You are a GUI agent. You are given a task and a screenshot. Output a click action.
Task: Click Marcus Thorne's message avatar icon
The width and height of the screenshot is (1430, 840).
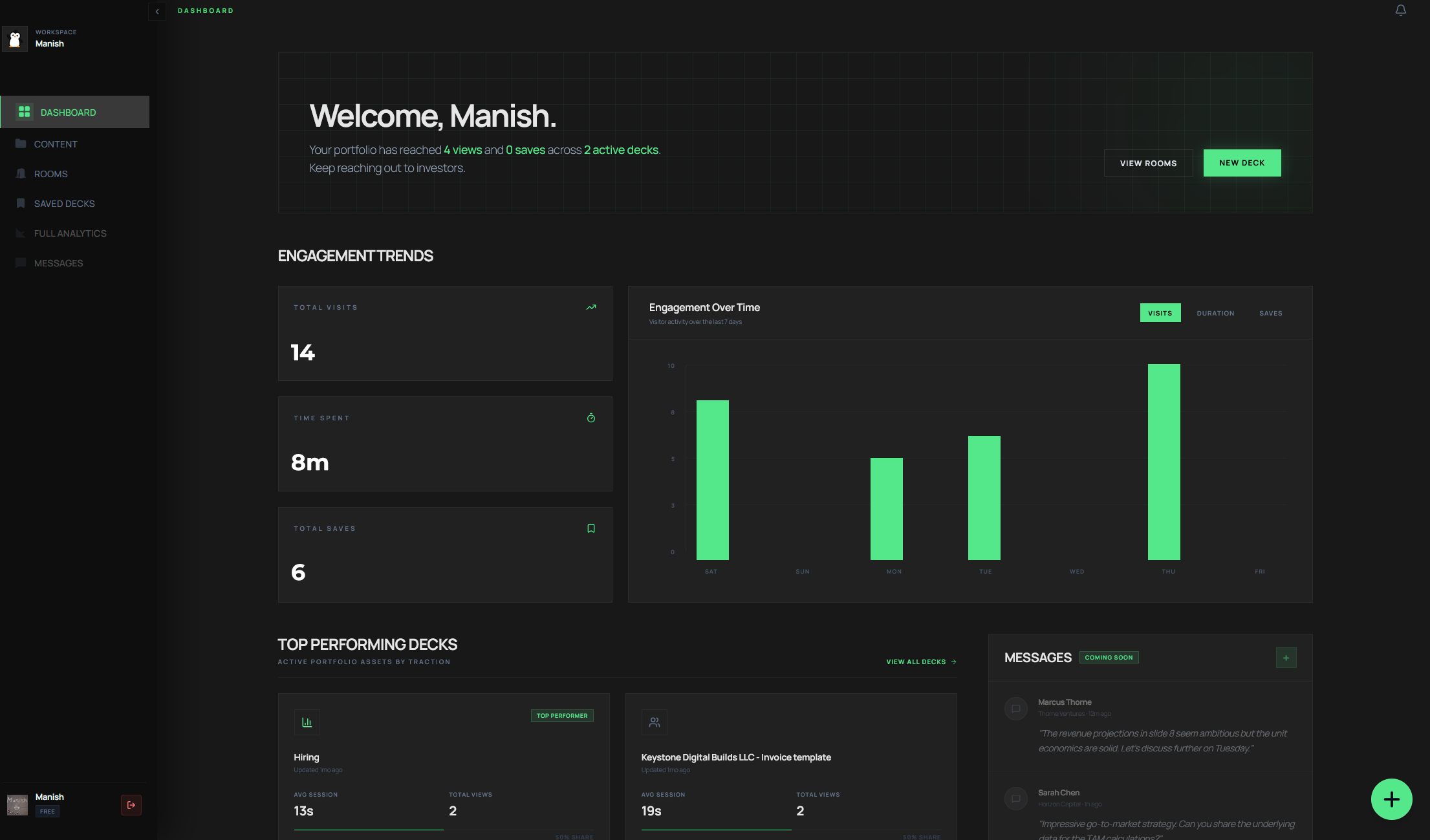[1016, 708]
